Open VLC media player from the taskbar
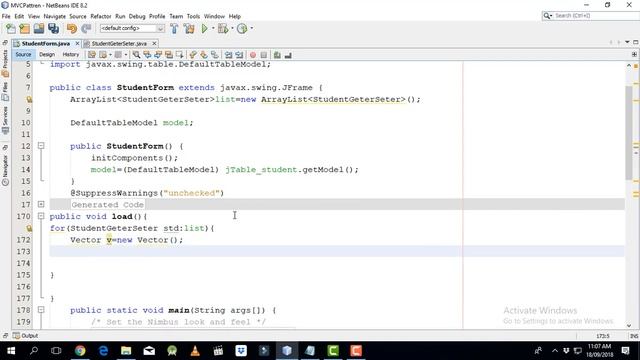The width and height of the screenshot is (640, 360). (195, 351)
